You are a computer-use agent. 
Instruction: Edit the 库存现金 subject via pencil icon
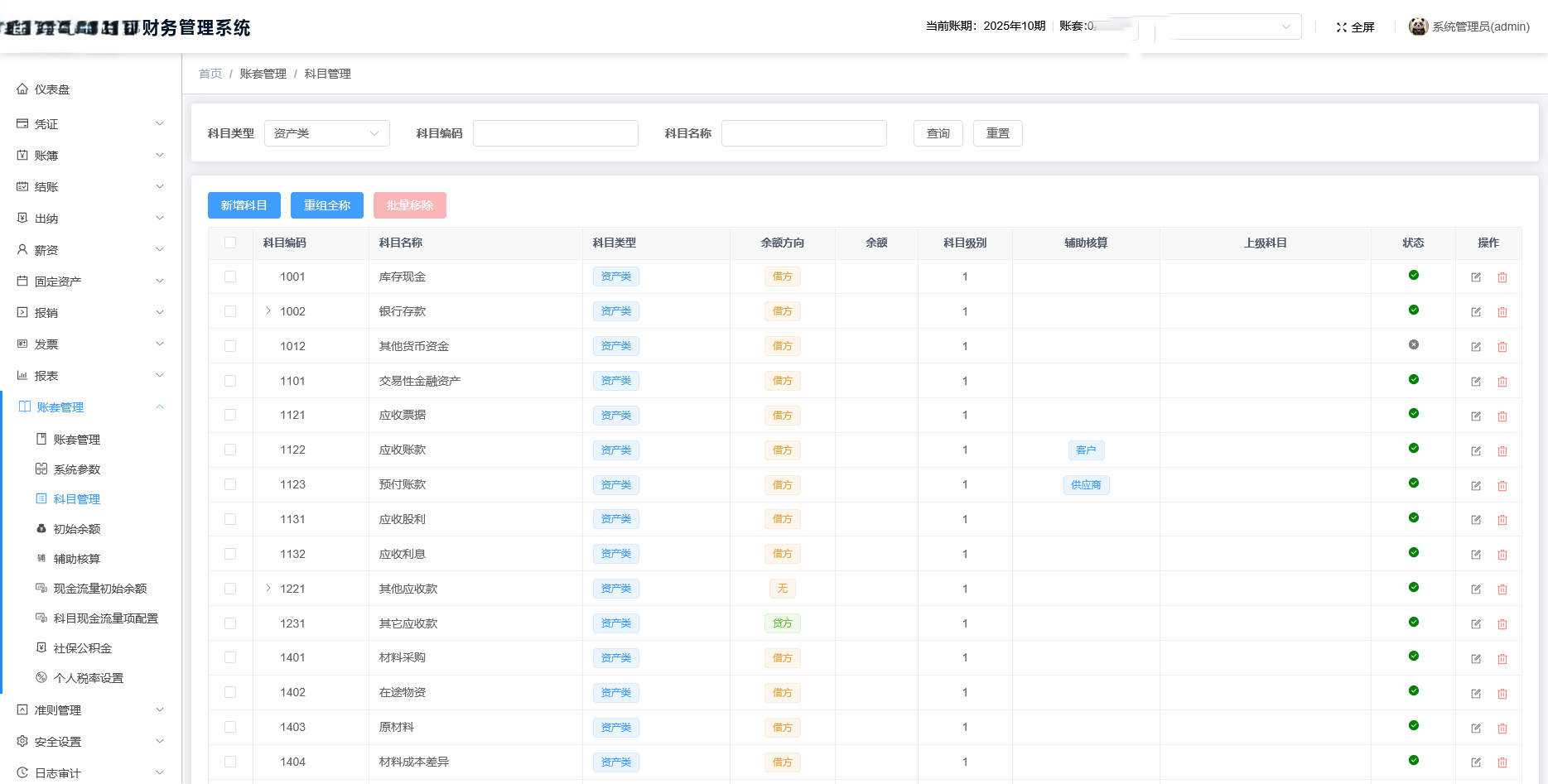(1475, 277)
